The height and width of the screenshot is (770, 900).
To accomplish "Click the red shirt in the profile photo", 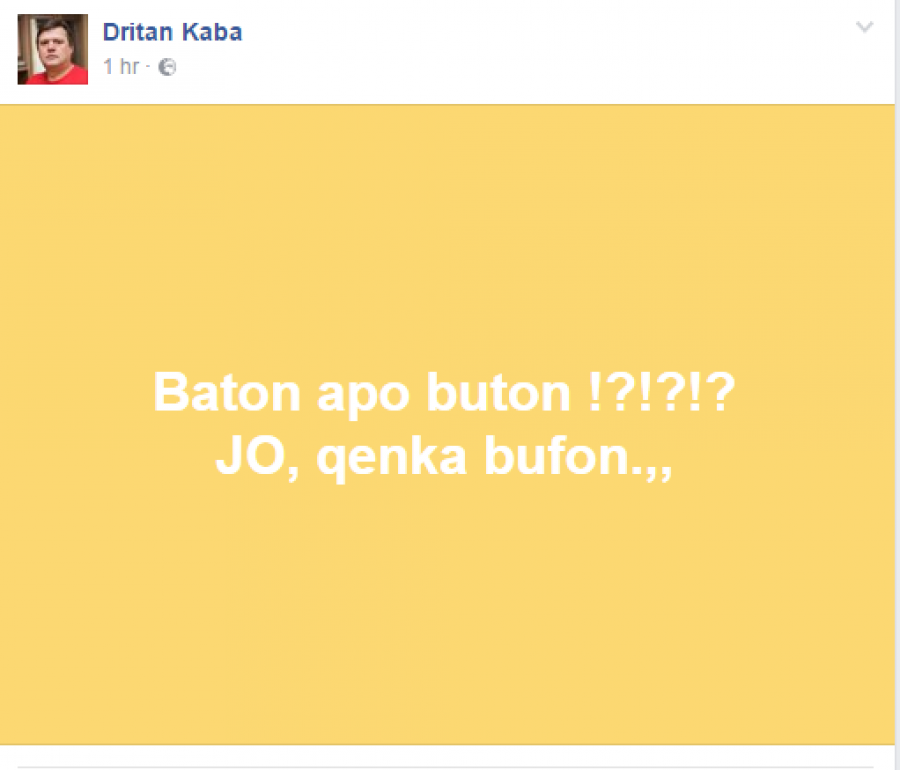I will tap(57, 76).
